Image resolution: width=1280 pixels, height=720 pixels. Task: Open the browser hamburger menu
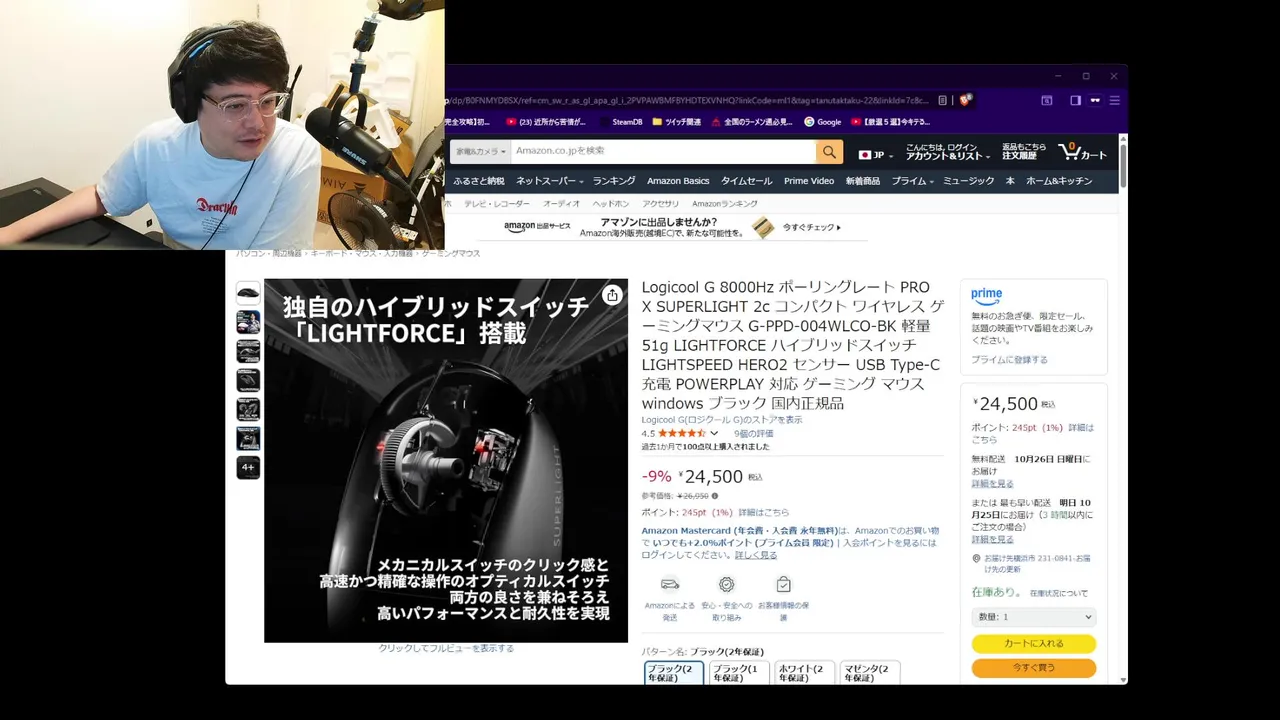[1114, 100]
